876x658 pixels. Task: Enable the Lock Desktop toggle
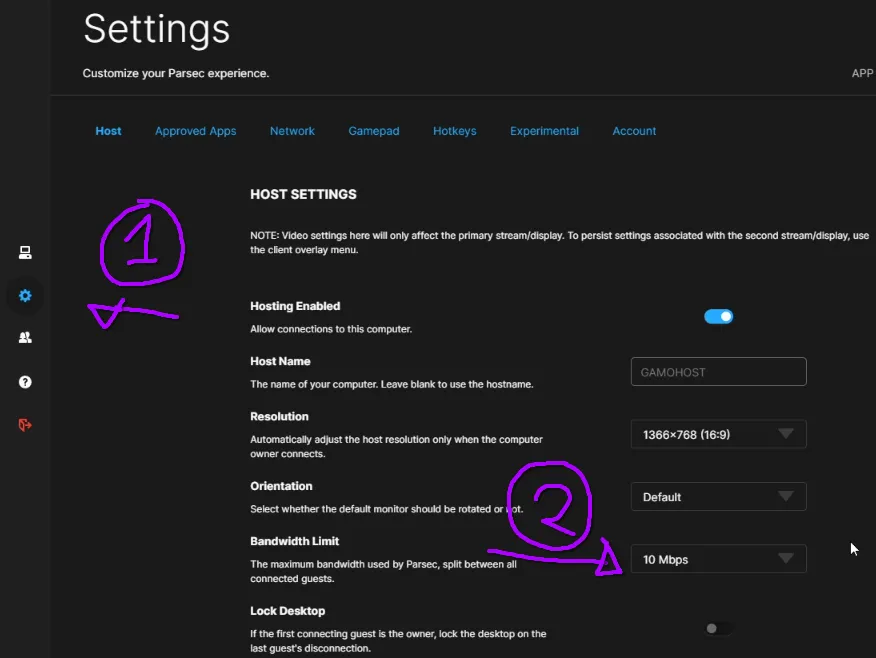point(718,628)
